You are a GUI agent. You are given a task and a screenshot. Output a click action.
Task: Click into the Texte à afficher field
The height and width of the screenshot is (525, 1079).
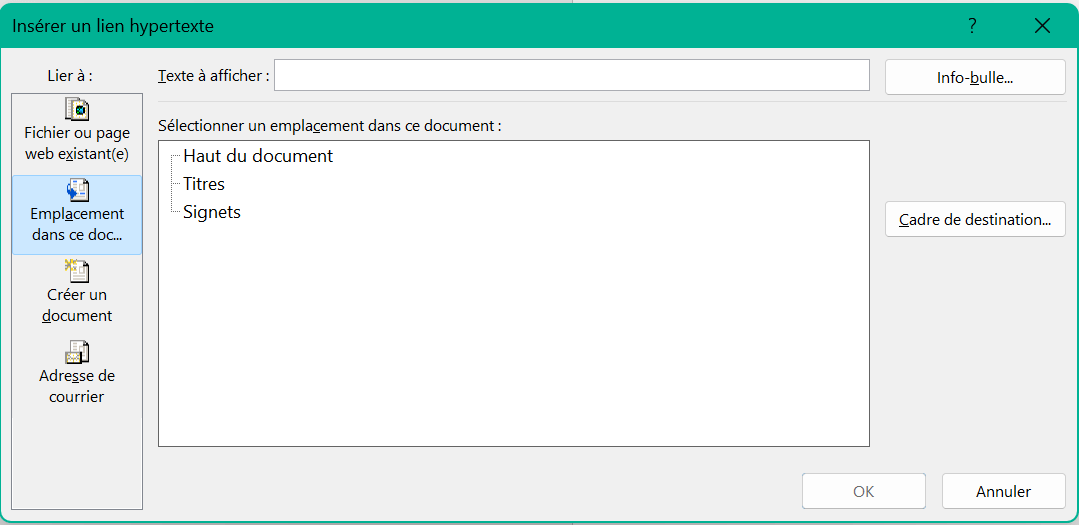572,75
